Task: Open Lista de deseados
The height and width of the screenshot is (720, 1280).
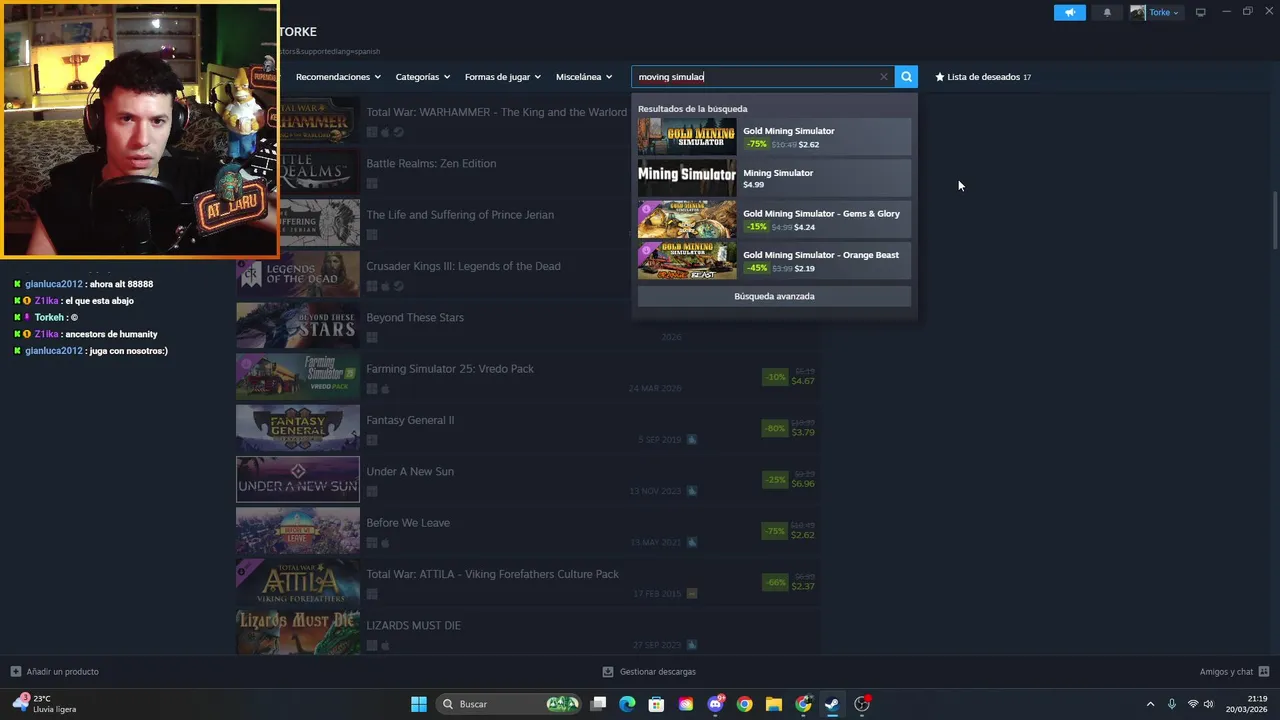Action: (983, 77)
